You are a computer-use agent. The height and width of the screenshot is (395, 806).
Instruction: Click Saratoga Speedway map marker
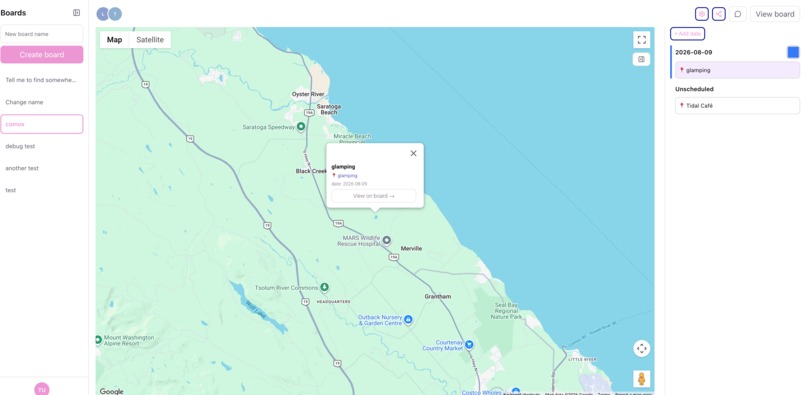tap(301, 127)
